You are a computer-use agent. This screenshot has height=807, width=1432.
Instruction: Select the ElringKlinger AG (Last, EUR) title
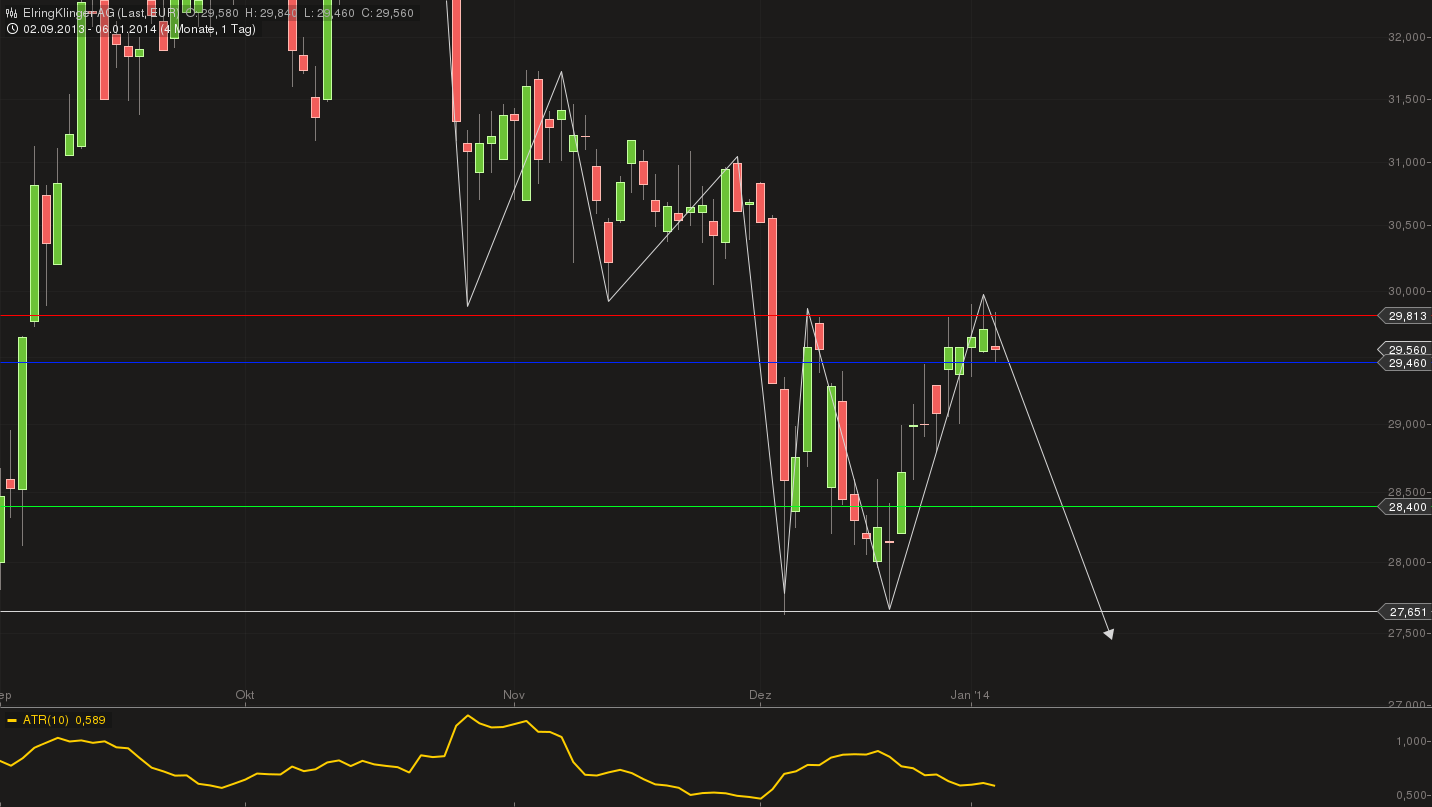pyautogui.click(x=100, y=13)
